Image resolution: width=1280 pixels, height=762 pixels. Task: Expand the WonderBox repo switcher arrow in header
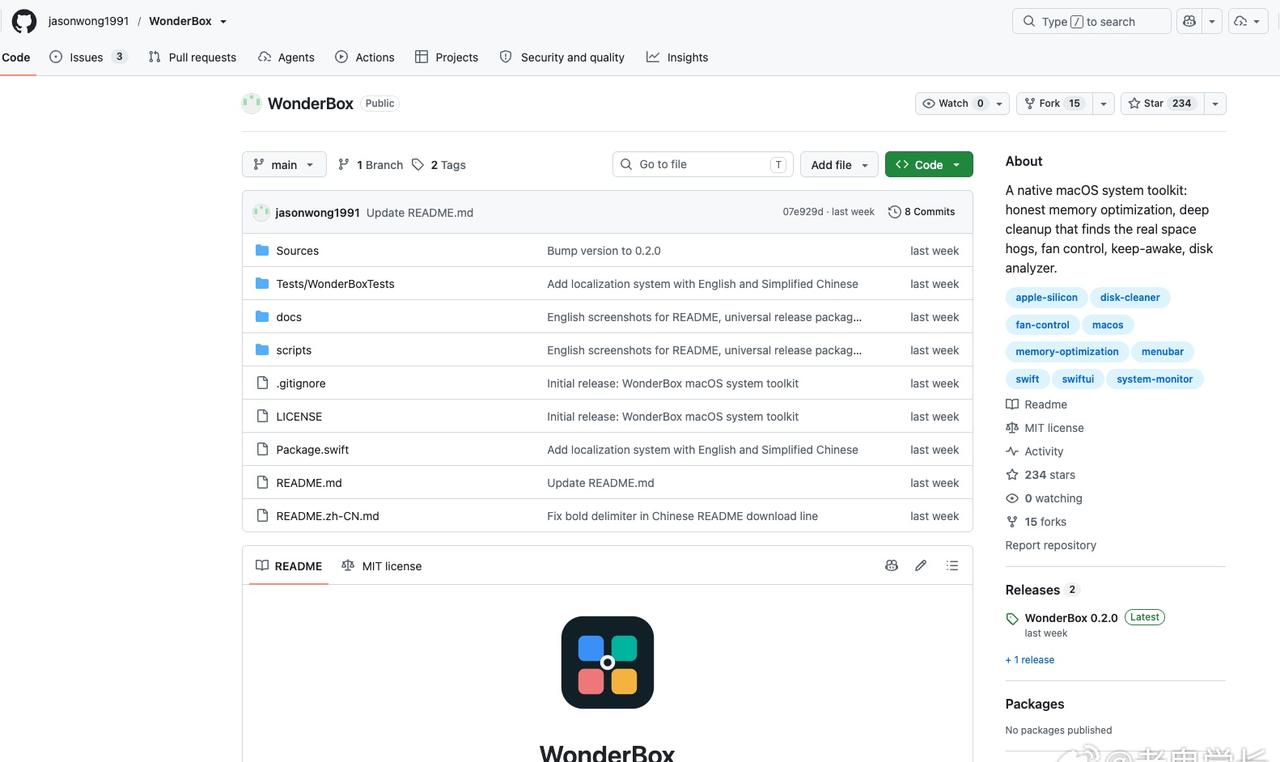(x=223, y=21)
